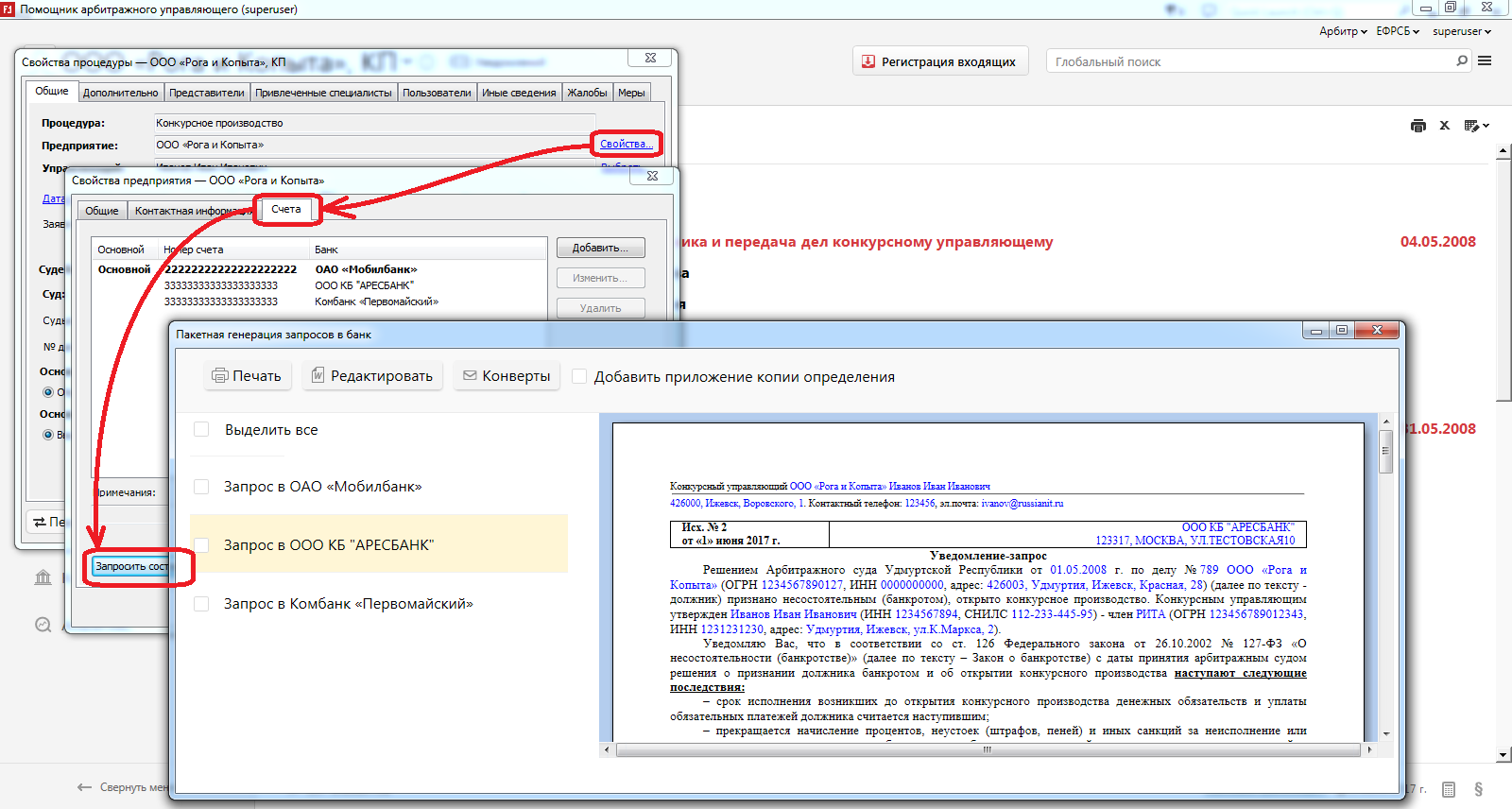Open the calculator icon in the status bar
This screenshot has width=1512, height=809.
1449,789
